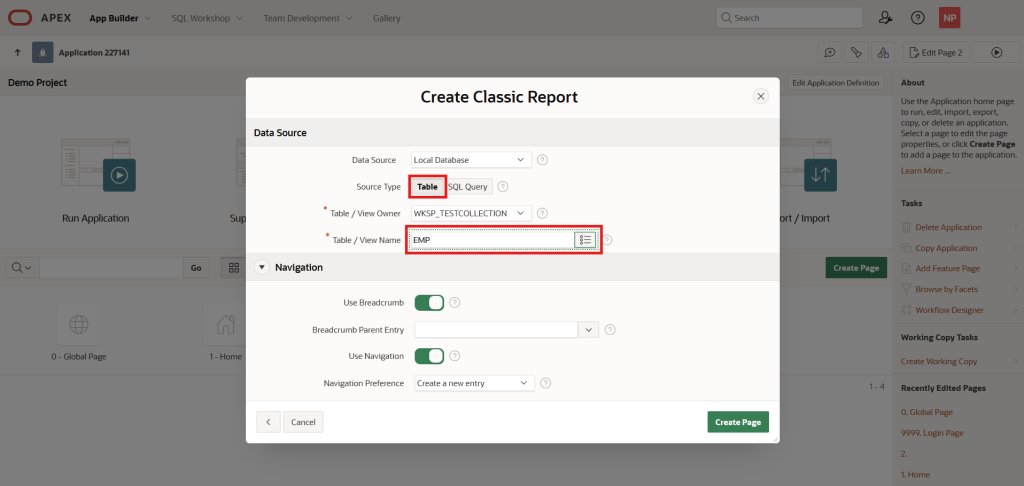The height and width of the screenshot is (486, 1024).
Task: Open the 1 - Home page icon
Action: pyautogui.click(x=225, y=323)
